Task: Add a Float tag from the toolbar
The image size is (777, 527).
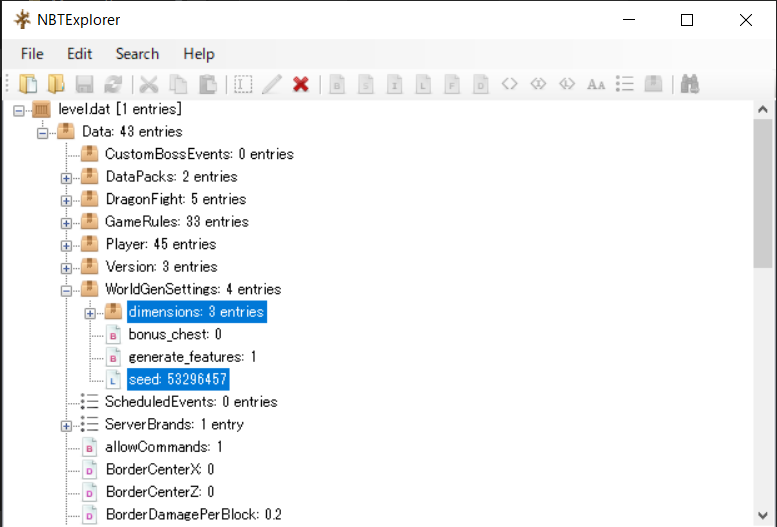Action: click(452, 84)
